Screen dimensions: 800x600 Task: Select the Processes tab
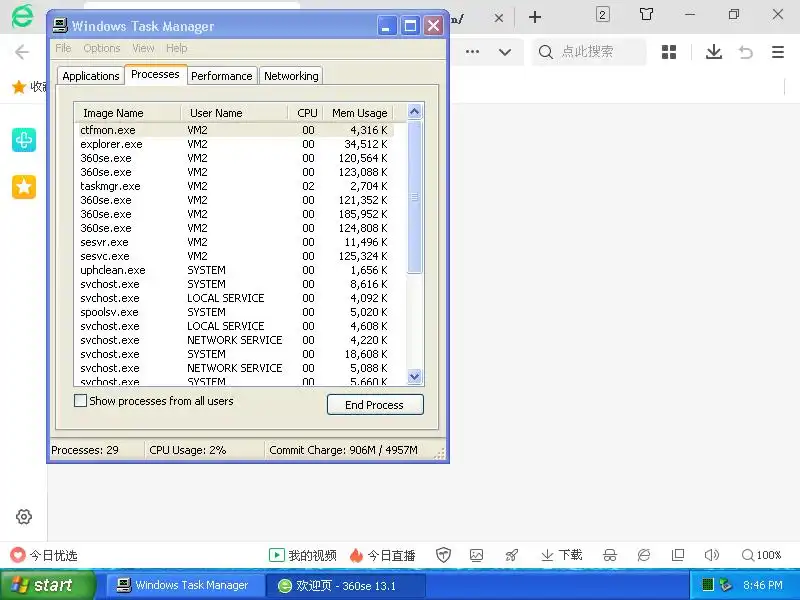pyautogui.click(x=155, y=74)
